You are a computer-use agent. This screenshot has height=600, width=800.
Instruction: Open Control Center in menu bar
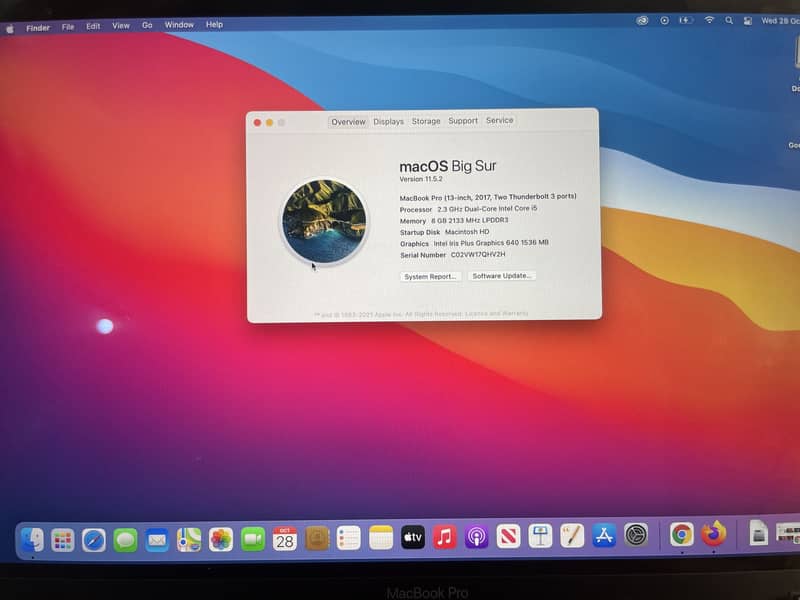point(748,20)
